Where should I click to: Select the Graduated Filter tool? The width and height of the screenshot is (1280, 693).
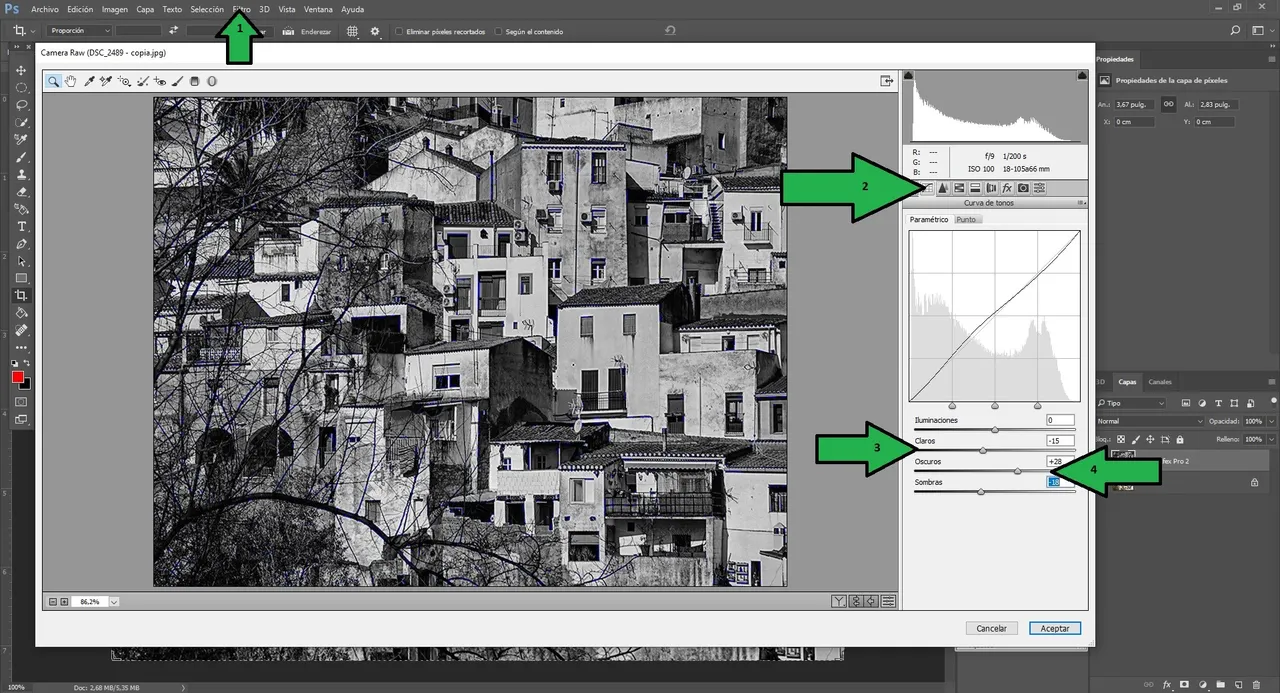[195, 81]
